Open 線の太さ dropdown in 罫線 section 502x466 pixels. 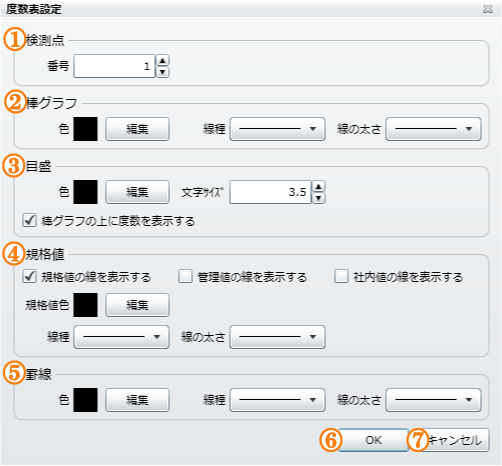tap(433, 400)
